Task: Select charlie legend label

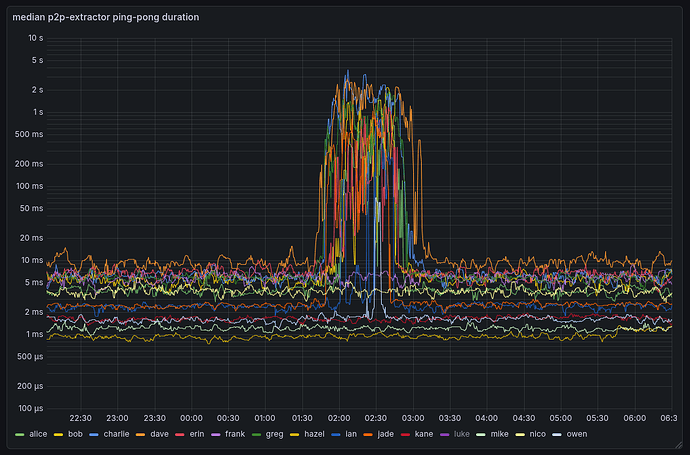Action: [117, 435]
